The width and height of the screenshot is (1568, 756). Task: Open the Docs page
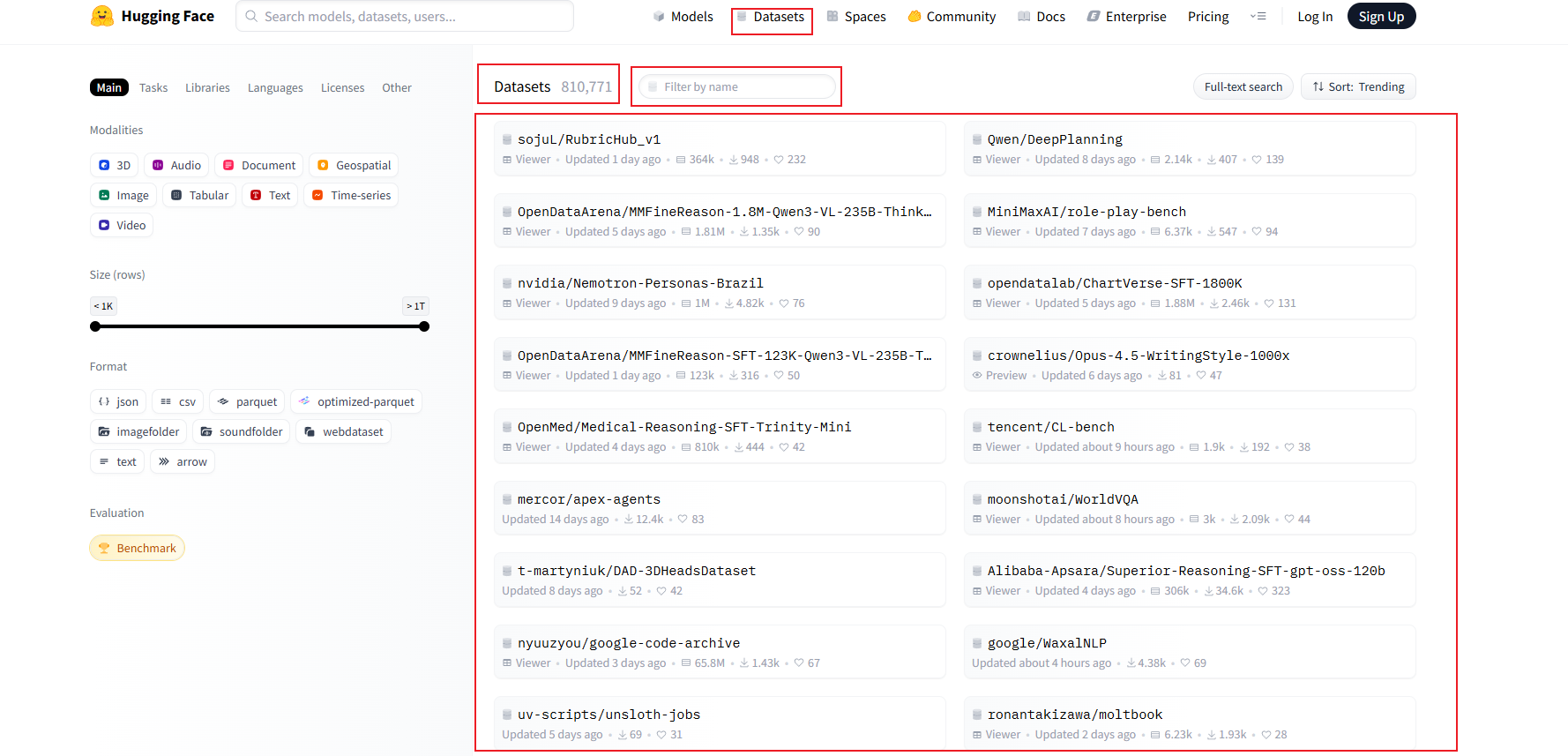click(1042, 17)
